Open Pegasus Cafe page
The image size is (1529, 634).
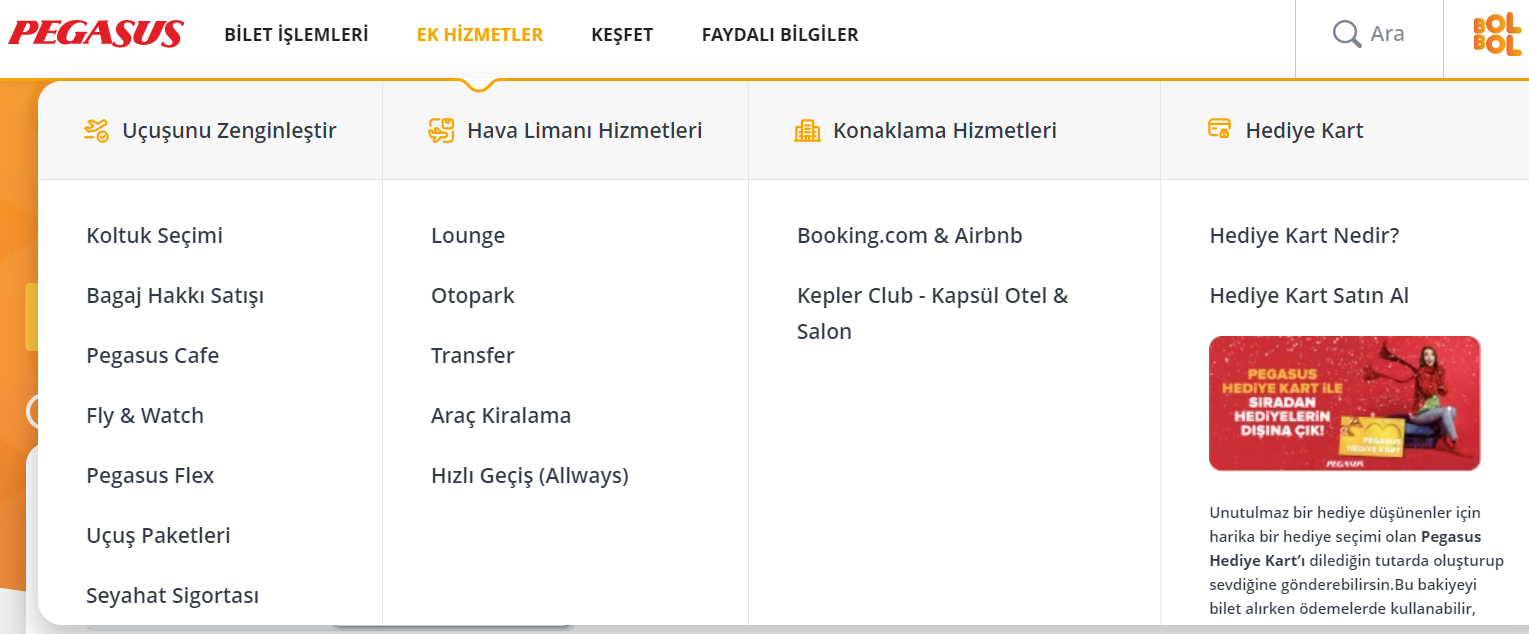tap(153, 356)
